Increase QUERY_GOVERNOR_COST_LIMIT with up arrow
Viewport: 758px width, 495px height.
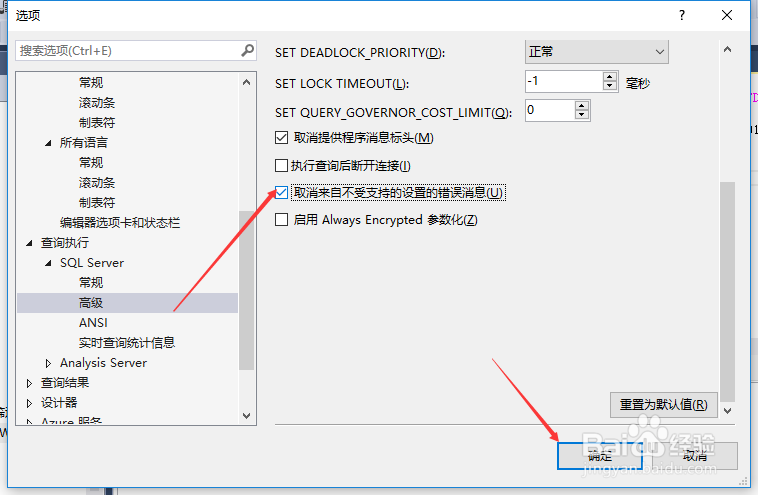pyautogui.click(x=582, y=106)
